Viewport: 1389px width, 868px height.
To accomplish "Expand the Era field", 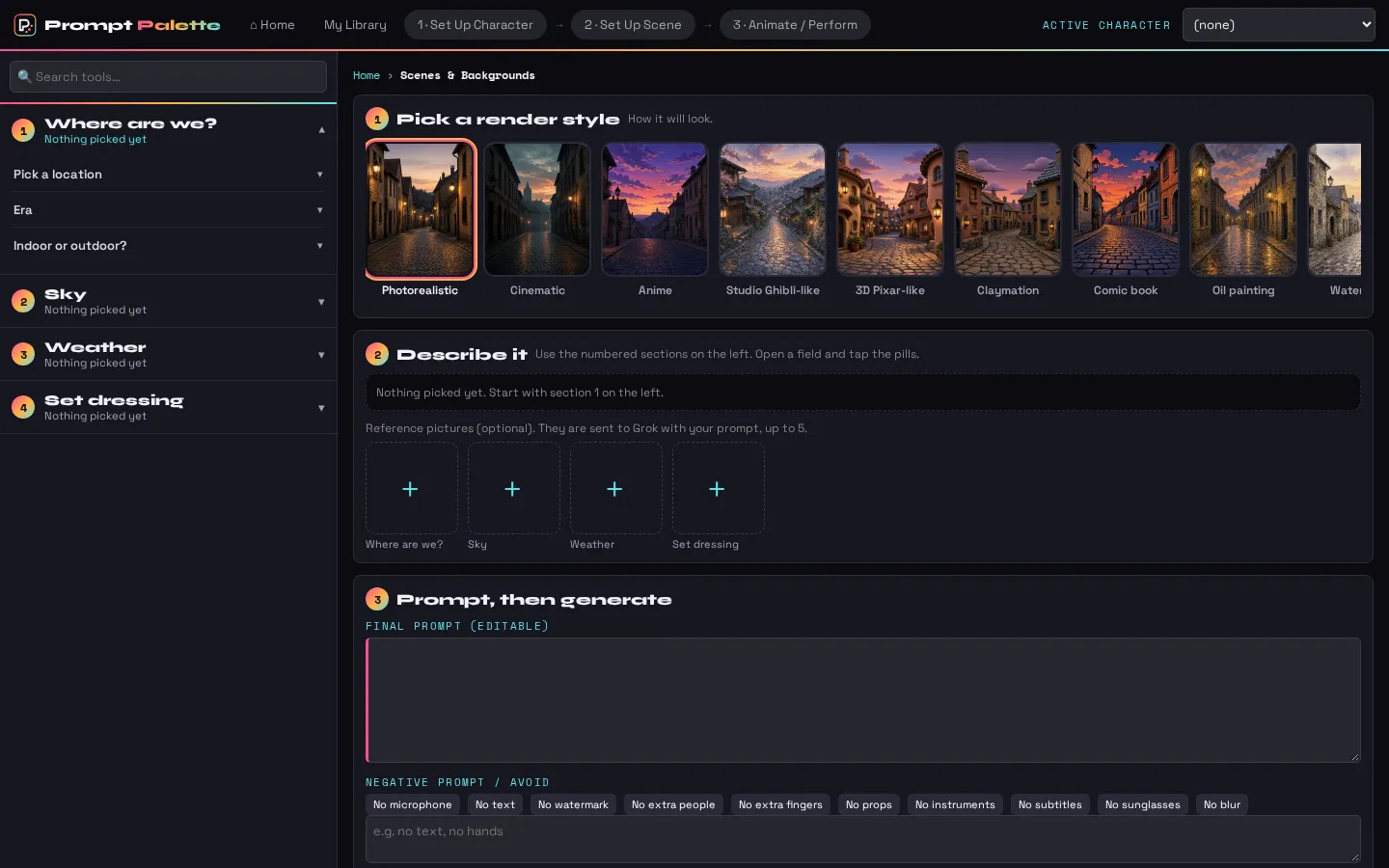I will (168, 210).
